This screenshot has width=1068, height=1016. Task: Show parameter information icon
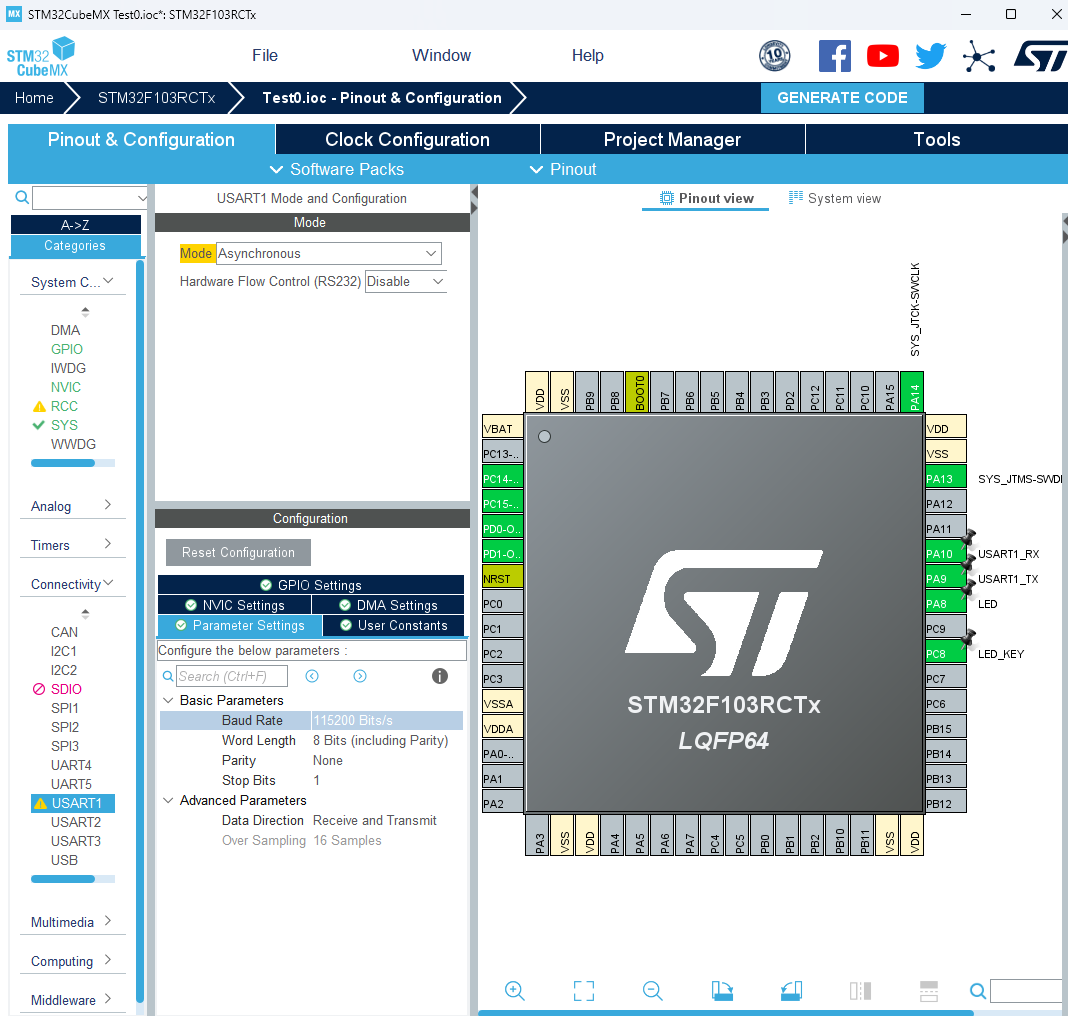click(x=440, y=676)
